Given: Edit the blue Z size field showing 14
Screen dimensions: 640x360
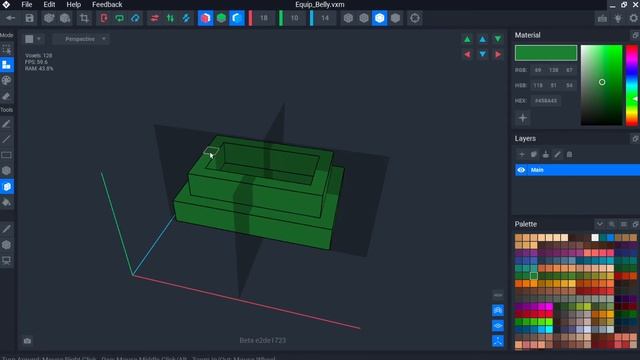Looking at the screenshot, I should [325, 18].
